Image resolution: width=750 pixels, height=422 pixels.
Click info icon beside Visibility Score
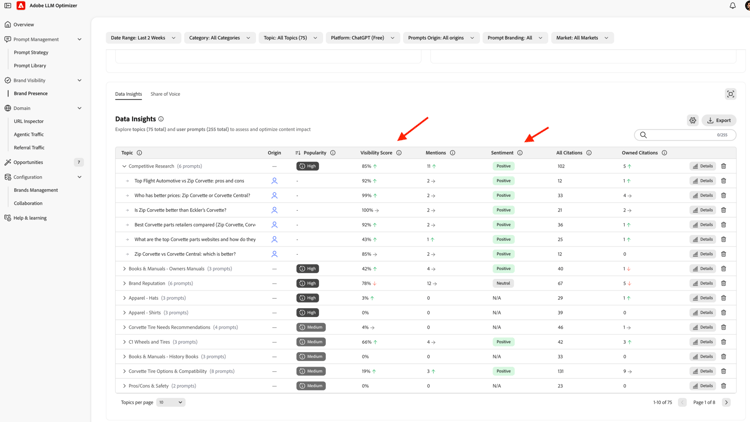point(399,153)
